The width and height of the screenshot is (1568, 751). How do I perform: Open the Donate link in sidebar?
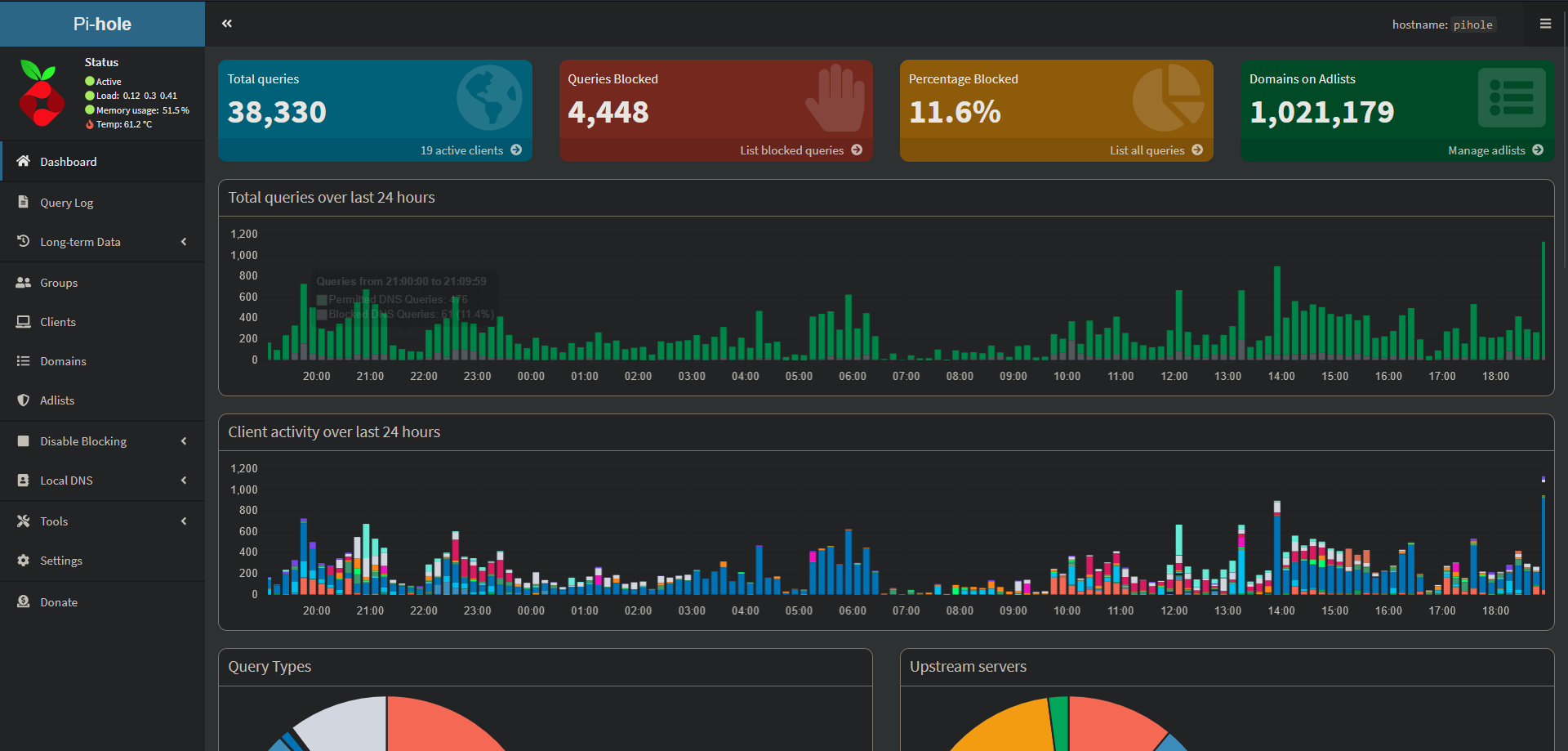click(x=102, y=601)
